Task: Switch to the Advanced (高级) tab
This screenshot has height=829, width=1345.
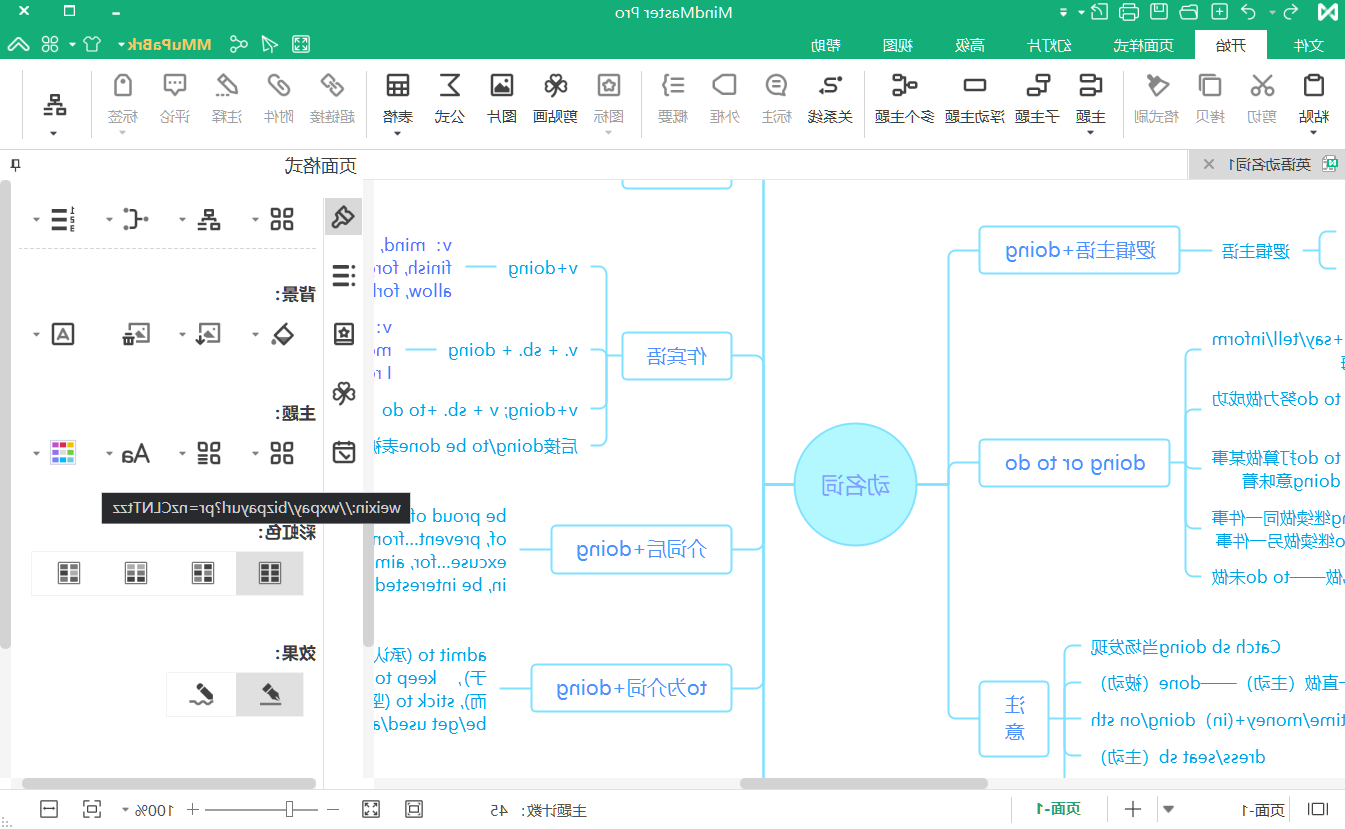Action: (x=970, y=45)
